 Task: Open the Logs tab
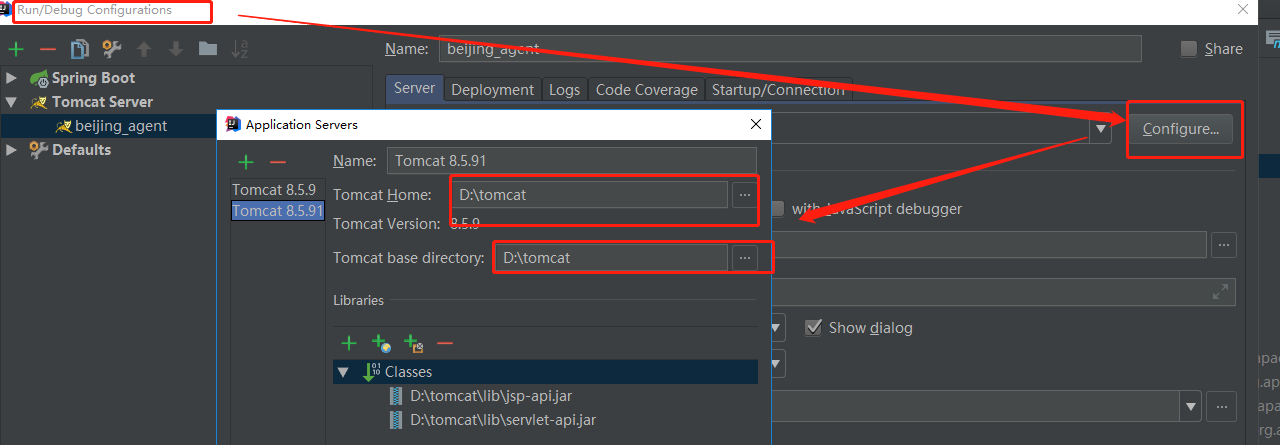pos(564,89)
